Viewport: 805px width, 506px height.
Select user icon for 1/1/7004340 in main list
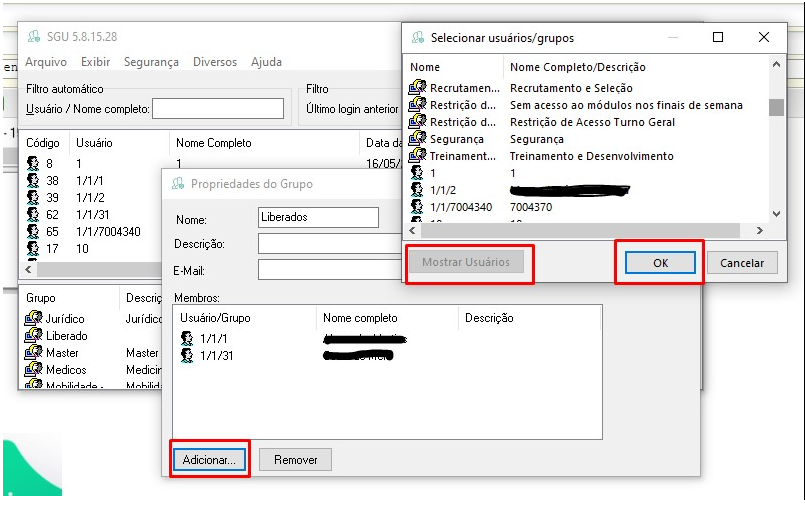pos(33,231)
